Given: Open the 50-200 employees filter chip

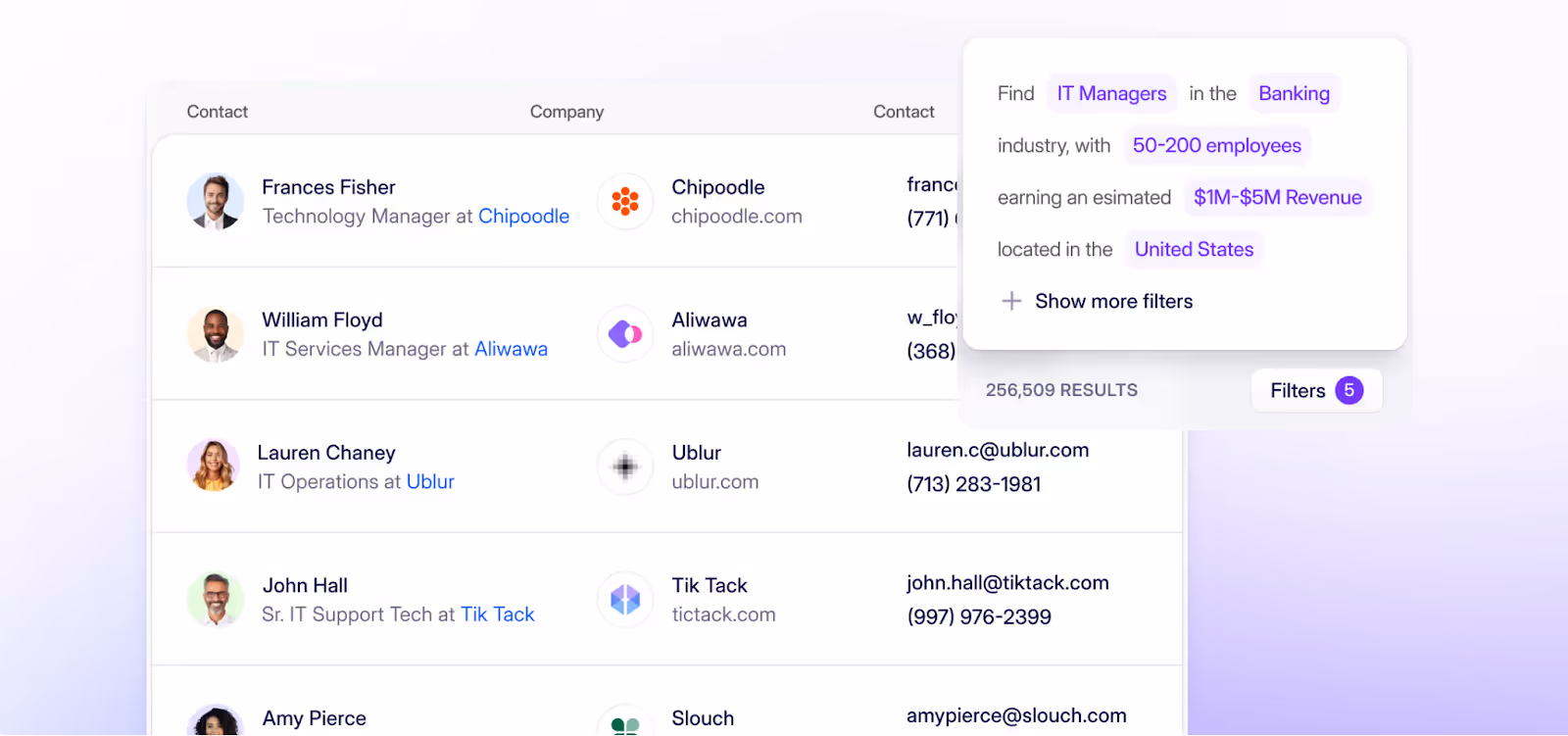Looking at the screenshot, I should 1216,146.
